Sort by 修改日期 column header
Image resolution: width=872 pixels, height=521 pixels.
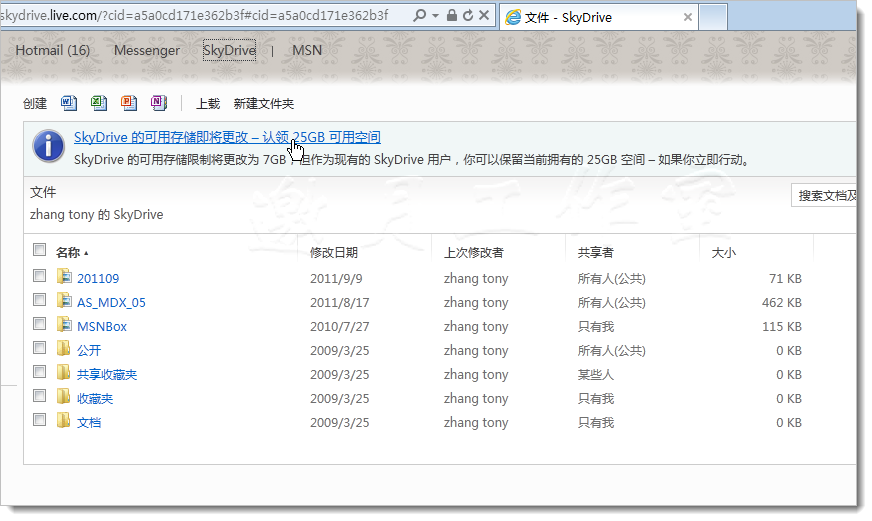(334, 252)
